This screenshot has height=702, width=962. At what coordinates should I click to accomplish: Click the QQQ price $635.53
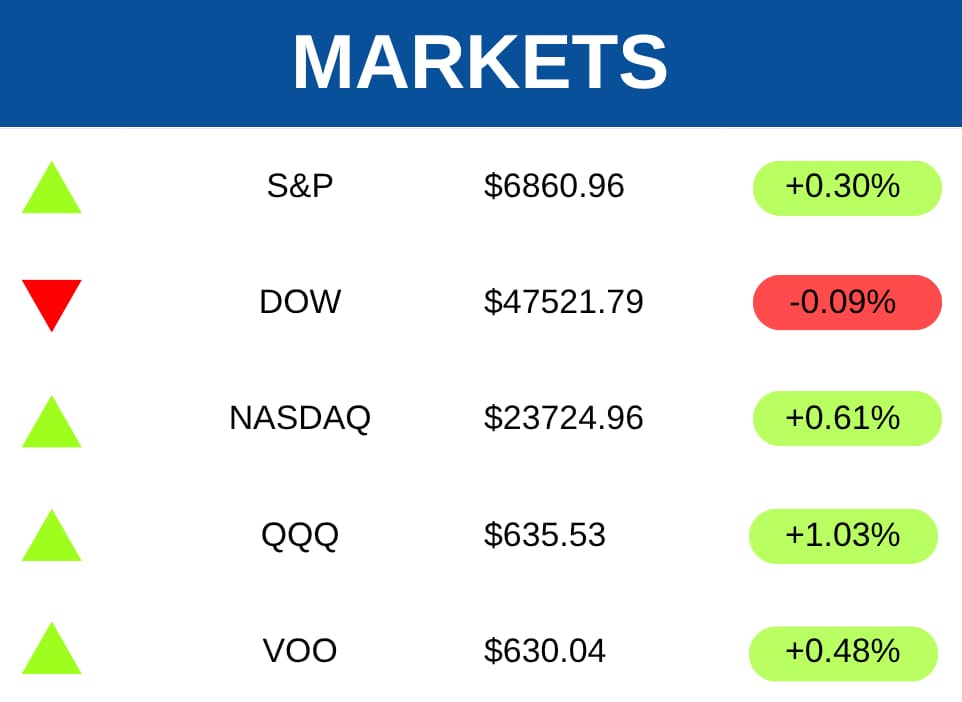click(x=545, y=535)
